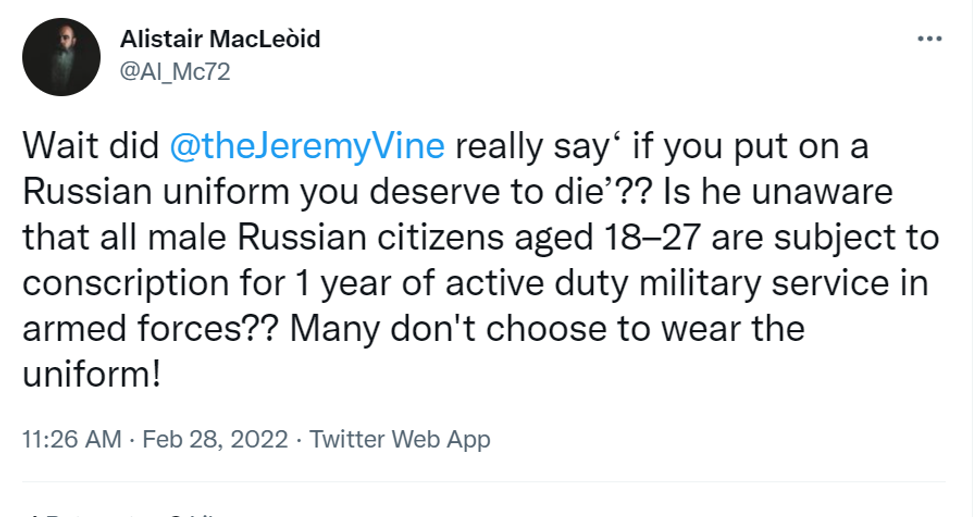
Task: Click the phrase 'Russian uniform you deserve to die'
Action: (x=242, y=192)
